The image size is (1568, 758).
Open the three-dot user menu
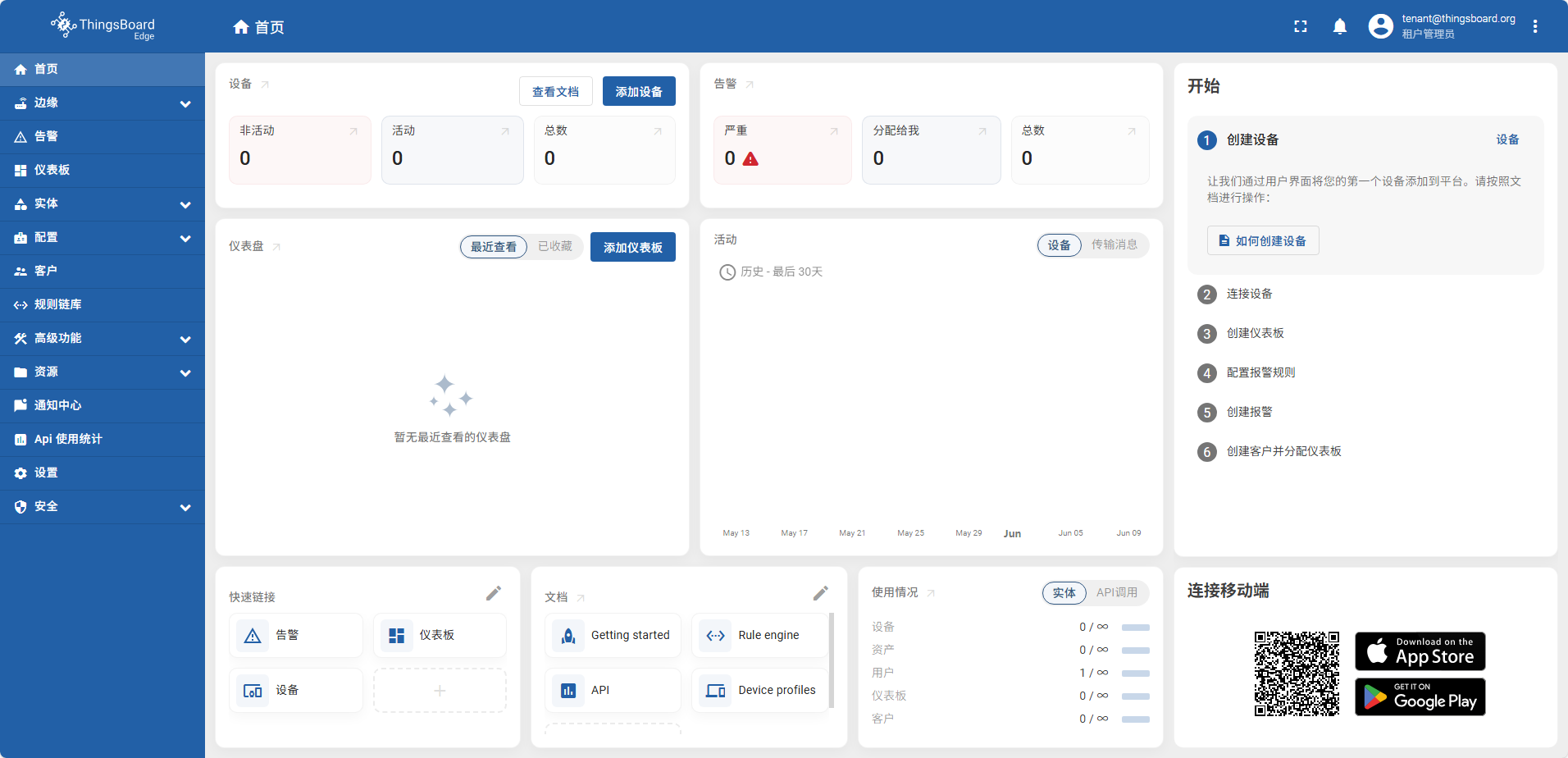point(1535,26)
